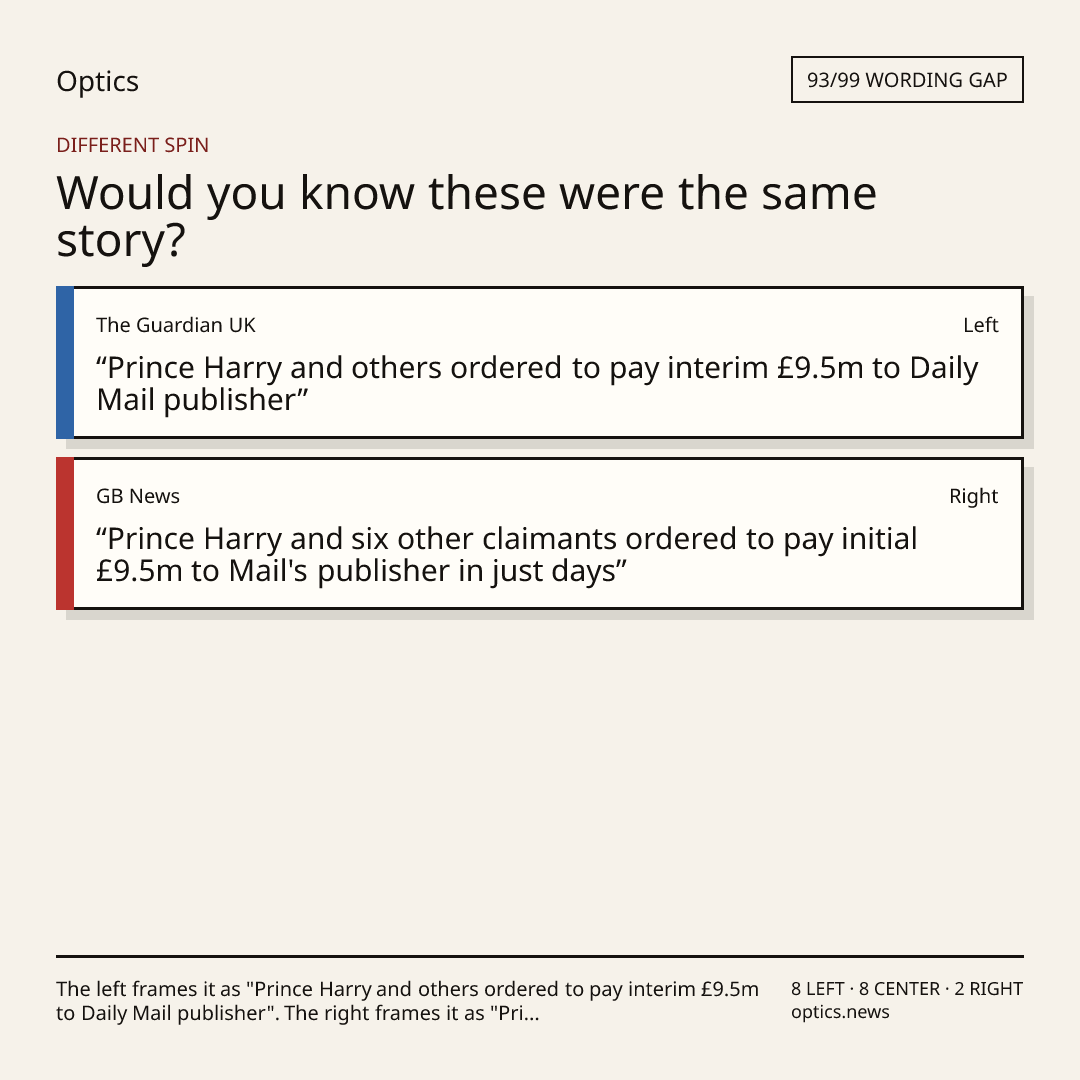The height and width of the screenshot is (1080, 1080).
Task: Select the GB News headline quote text
Action: pos(507,554)
